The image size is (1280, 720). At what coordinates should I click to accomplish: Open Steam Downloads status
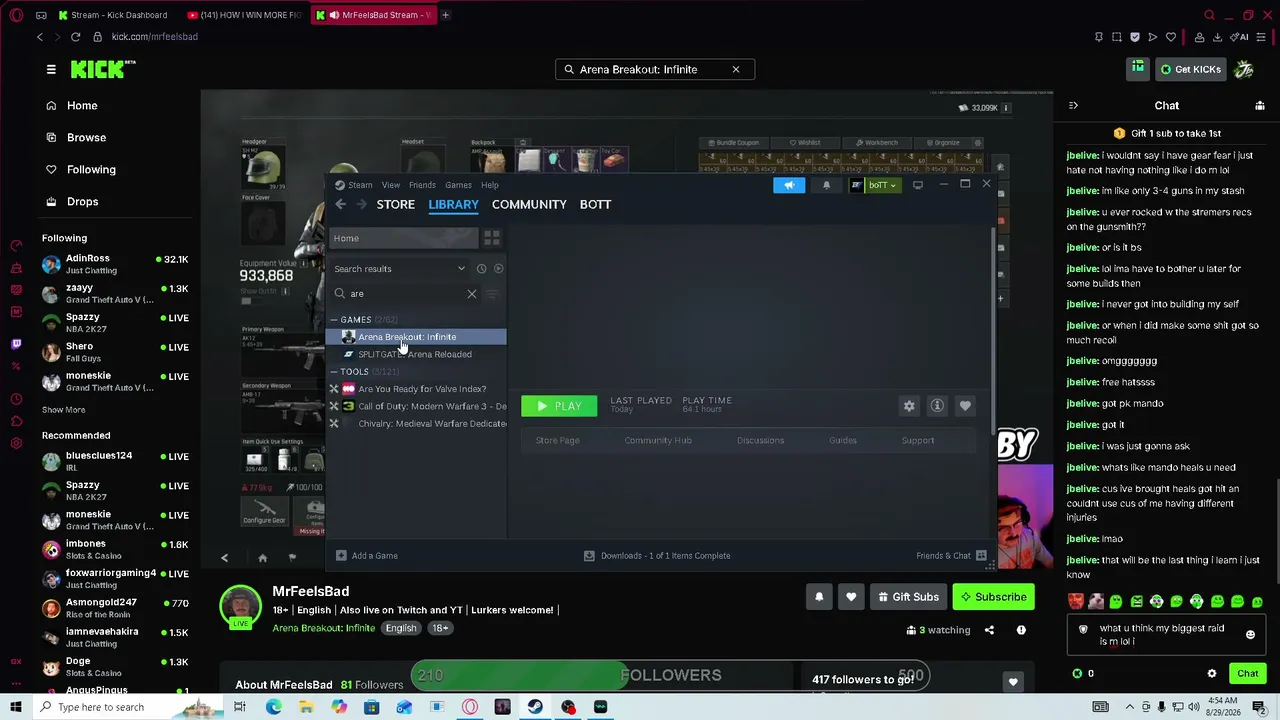click(x=657, y=556)
